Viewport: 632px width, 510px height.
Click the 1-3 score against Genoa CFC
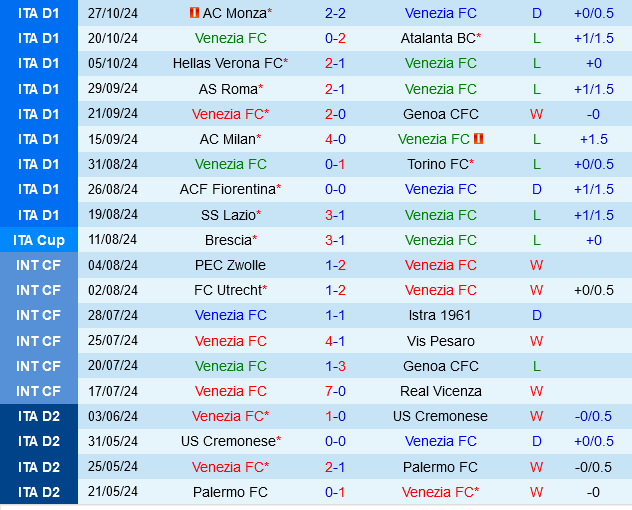335,366
